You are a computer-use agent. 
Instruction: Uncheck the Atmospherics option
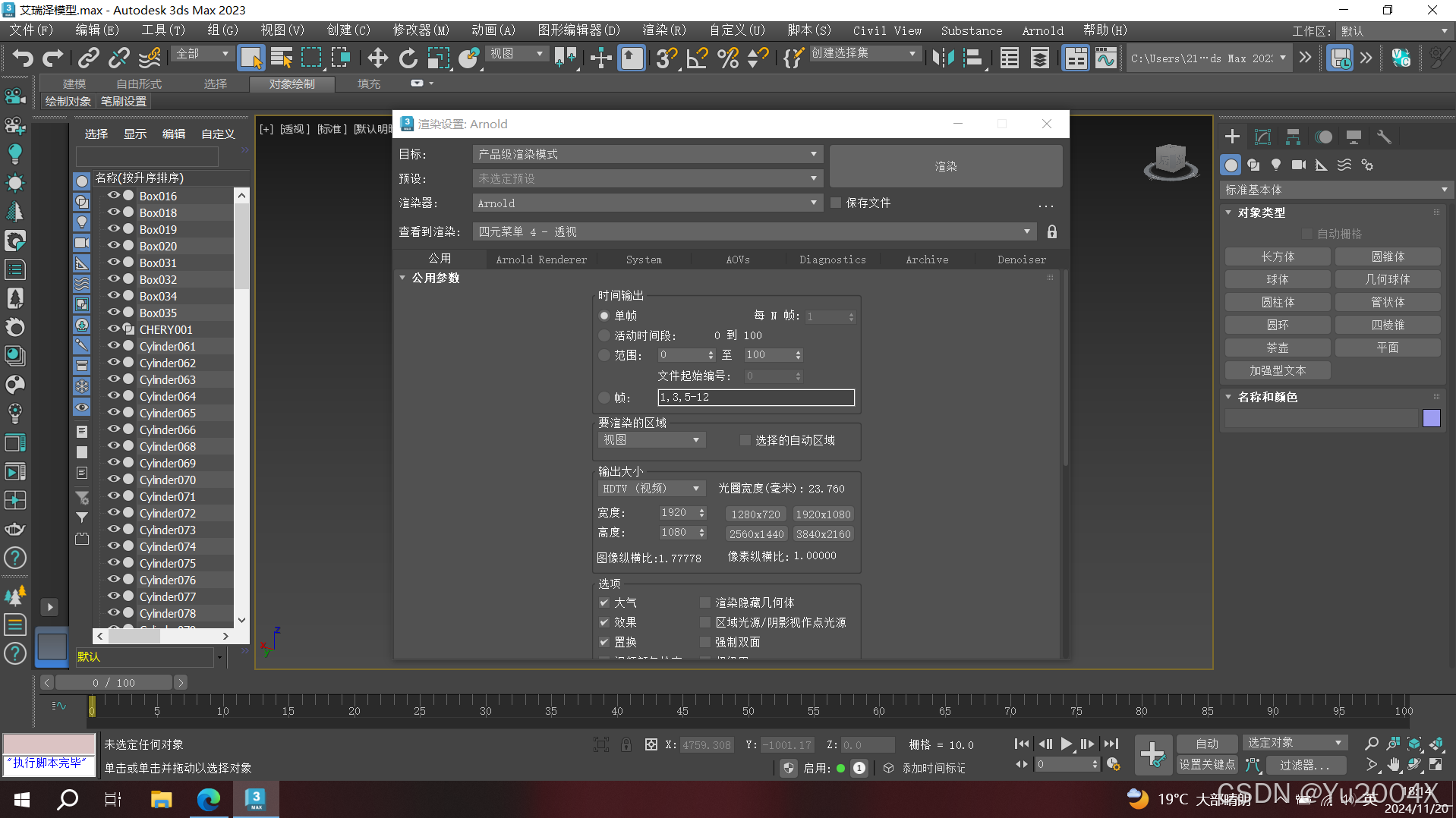click(604, 602)
